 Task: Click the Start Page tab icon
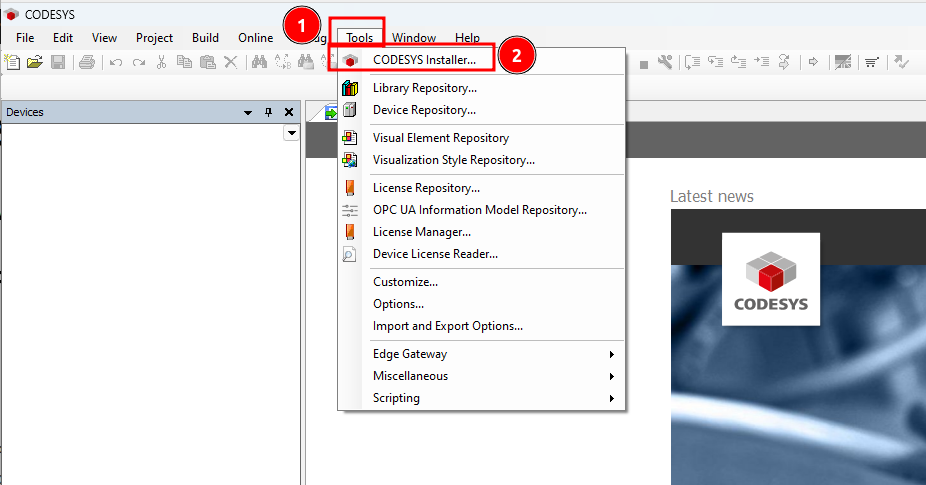(331, 112)
